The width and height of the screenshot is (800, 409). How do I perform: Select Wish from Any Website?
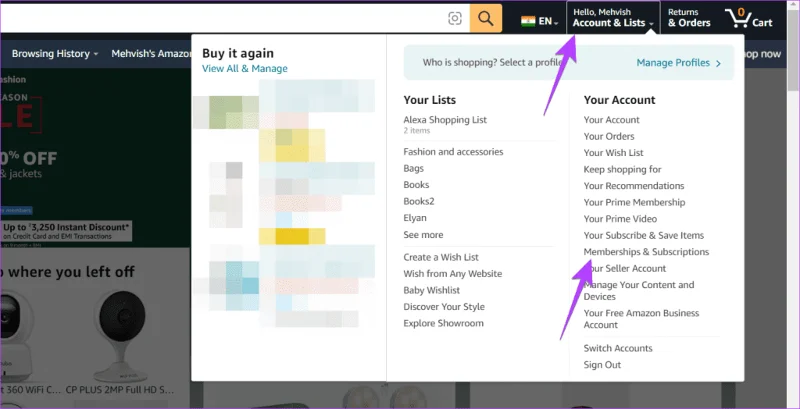click(x=453, y=273)
